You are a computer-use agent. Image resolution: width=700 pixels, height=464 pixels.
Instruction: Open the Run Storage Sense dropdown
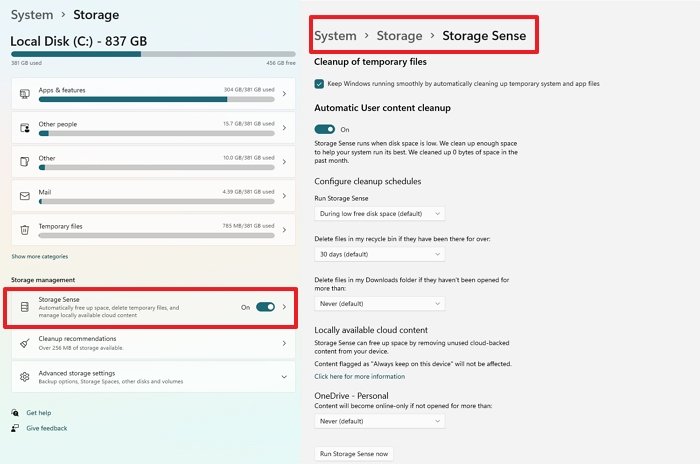379,213
